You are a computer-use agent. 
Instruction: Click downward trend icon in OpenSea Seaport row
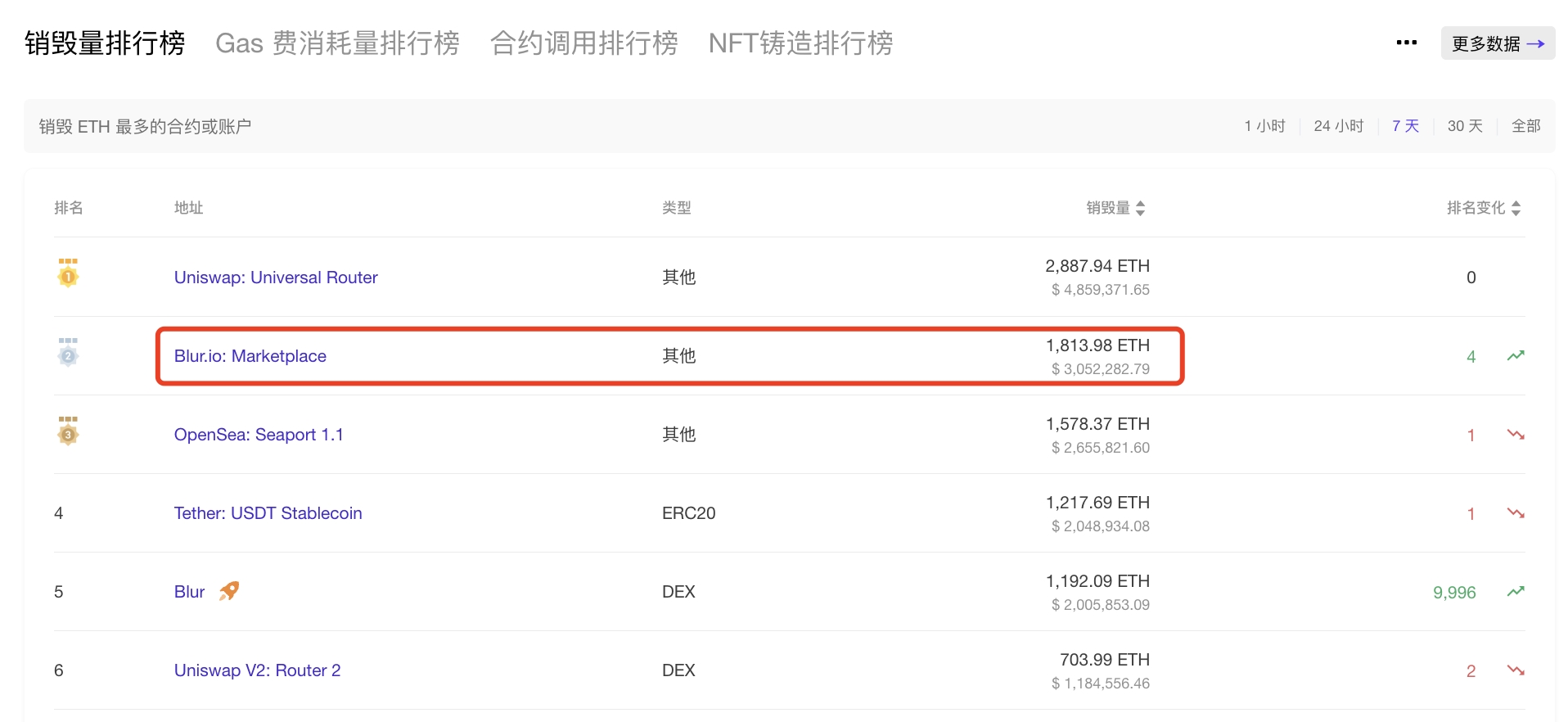(1516, 435)
